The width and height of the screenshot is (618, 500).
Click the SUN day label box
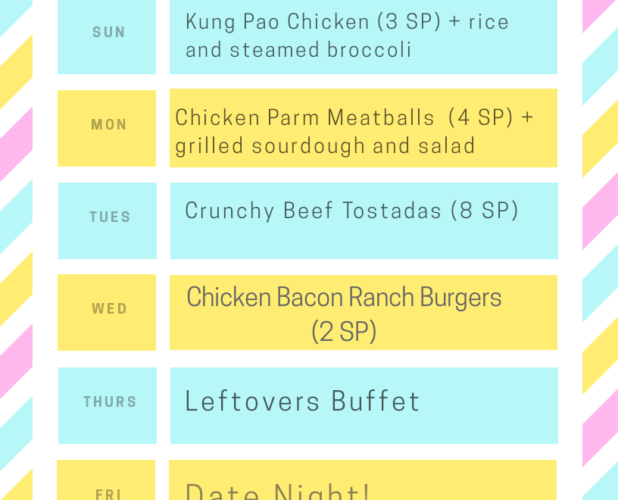click(107, 37)
